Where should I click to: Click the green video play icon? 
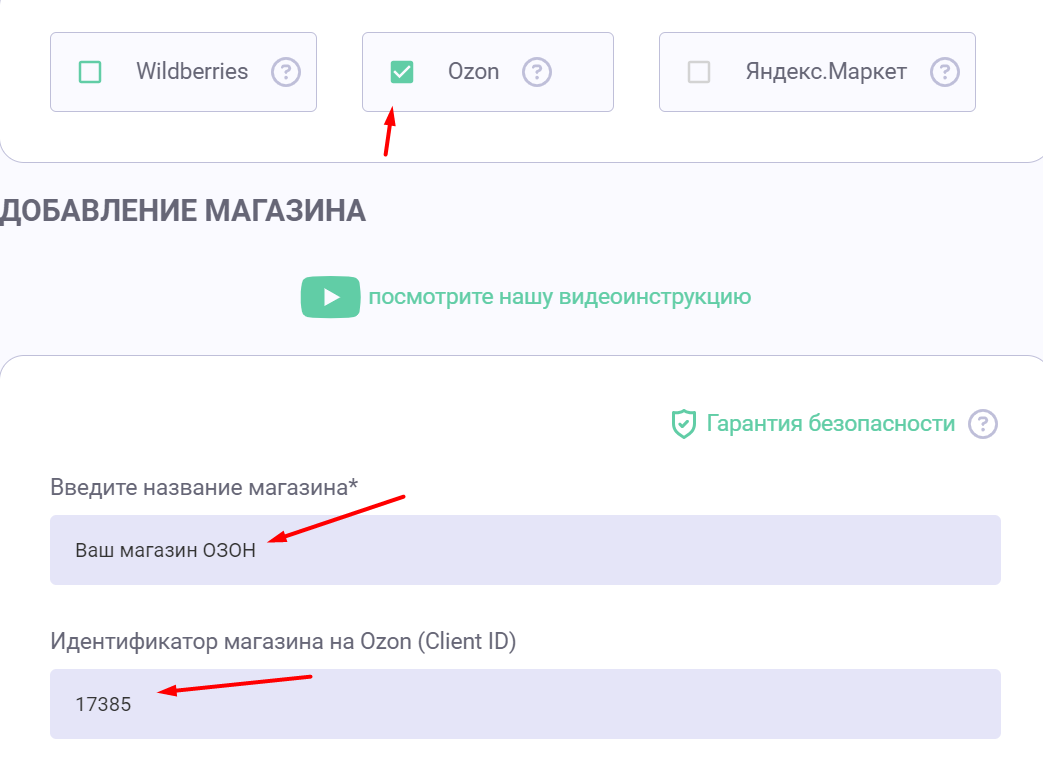click(x=331, y=297)
